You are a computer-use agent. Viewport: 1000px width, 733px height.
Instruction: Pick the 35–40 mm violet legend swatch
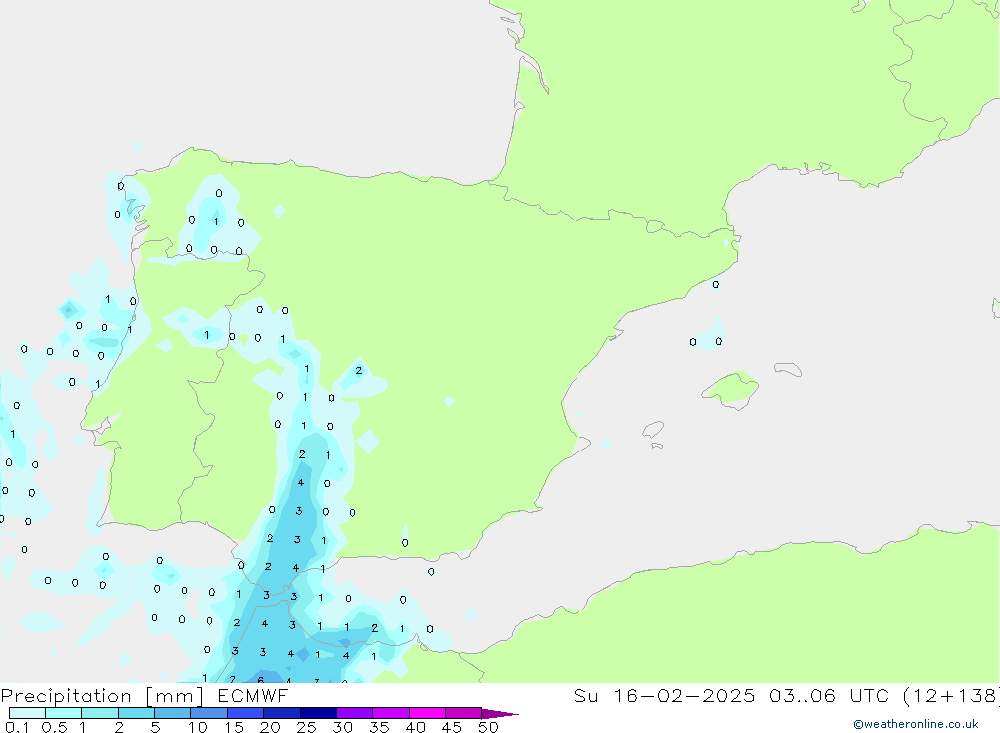click(391, 713)
